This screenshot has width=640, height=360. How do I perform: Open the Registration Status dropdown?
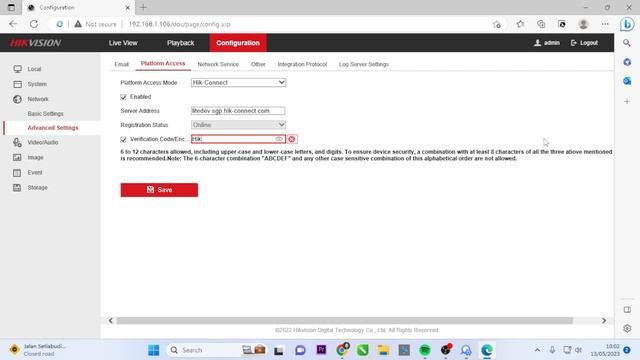pos(238,125)
